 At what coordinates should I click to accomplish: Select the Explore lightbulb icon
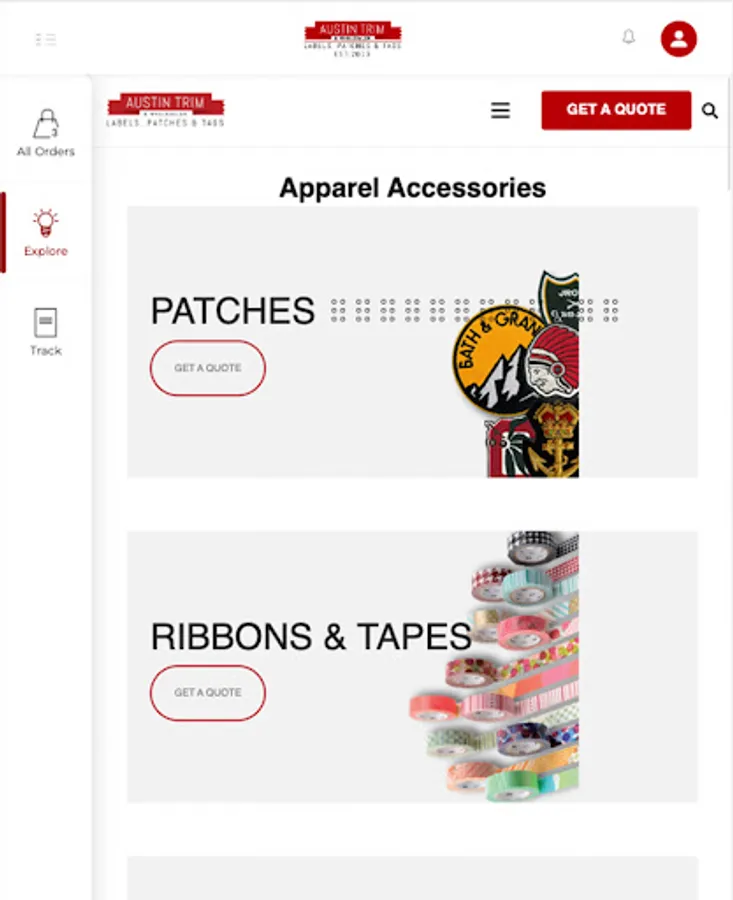46,223
